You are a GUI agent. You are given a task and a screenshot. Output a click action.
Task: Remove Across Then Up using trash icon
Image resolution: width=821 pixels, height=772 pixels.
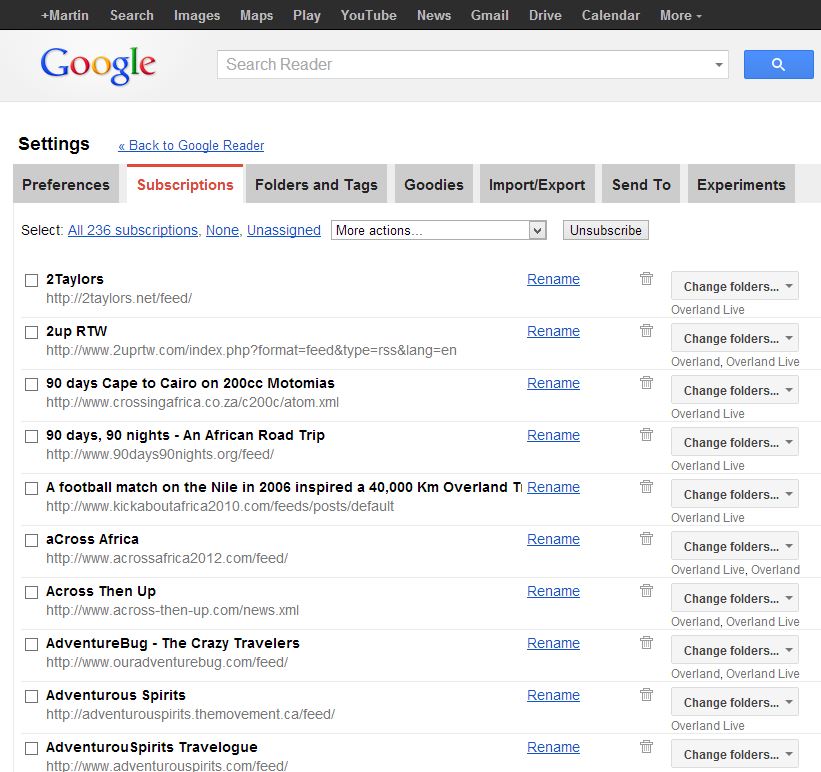point(647,590)
